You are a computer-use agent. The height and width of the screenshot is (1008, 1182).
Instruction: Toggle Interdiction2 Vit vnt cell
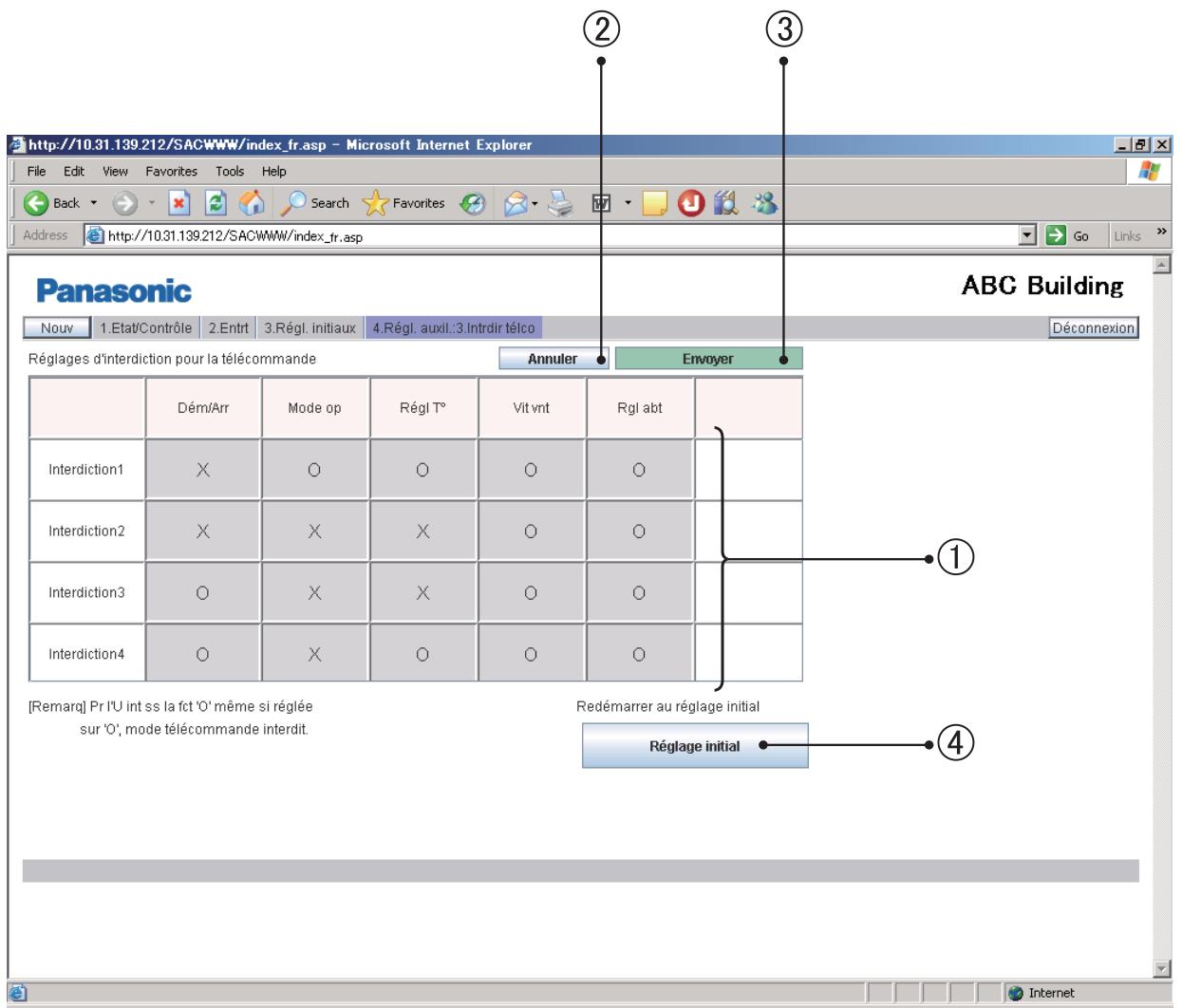tap(532, 532)
